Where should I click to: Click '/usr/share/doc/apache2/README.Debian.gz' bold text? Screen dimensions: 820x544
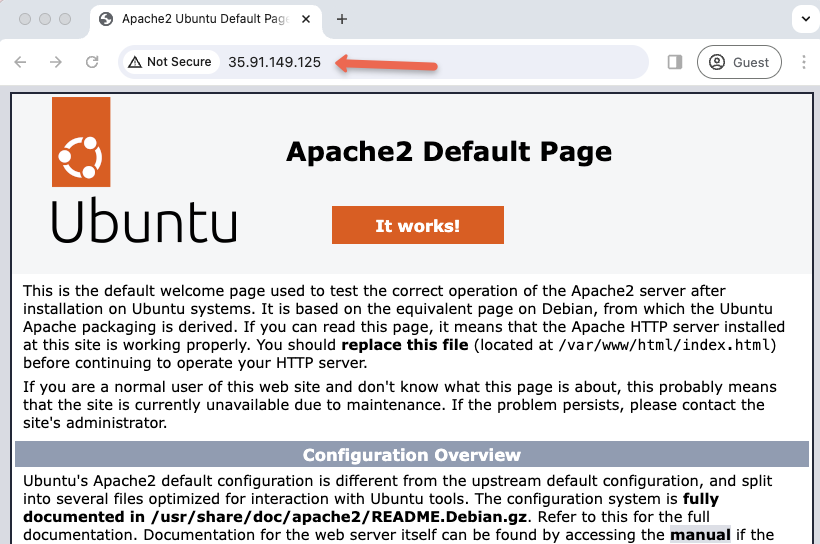339,517
